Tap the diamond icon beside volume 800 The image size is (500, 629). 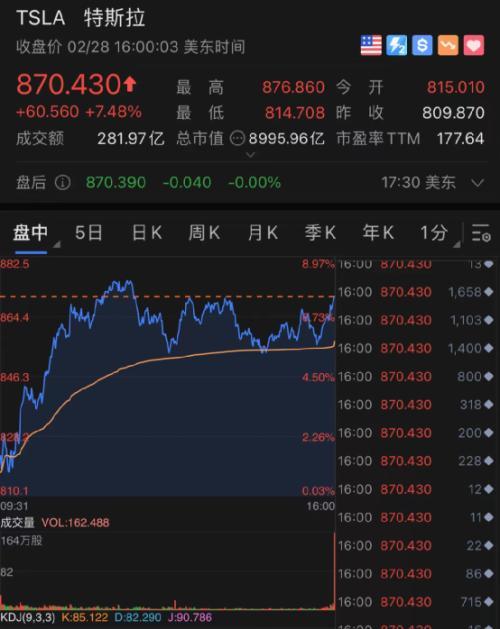tap(488, 376)
